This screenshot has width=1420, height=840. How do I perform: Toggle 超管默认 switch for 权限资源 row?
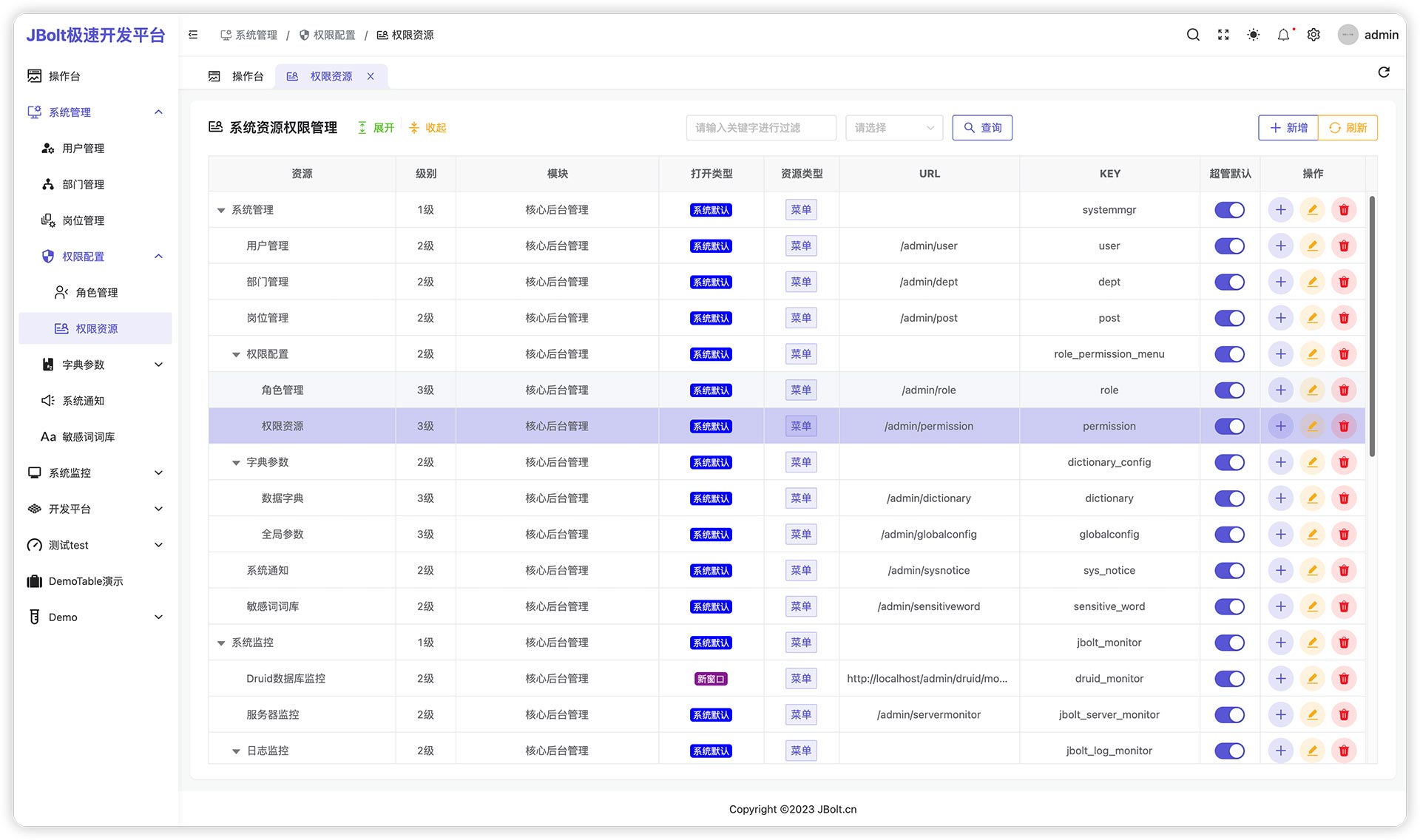click(x=1229, y=427)
